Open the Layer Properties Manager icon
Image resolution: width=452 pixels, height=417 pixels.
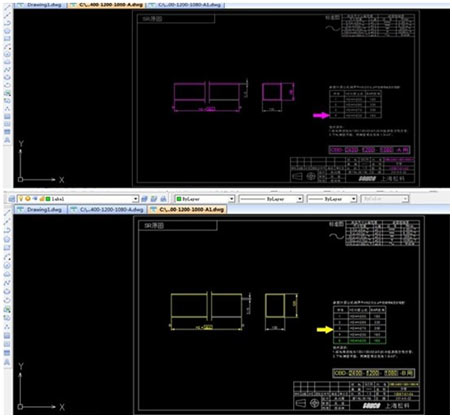[12, 199]
